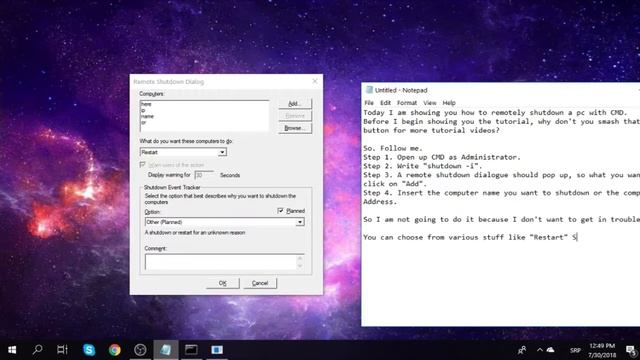Show hidden system tray icons

point(540,350)
